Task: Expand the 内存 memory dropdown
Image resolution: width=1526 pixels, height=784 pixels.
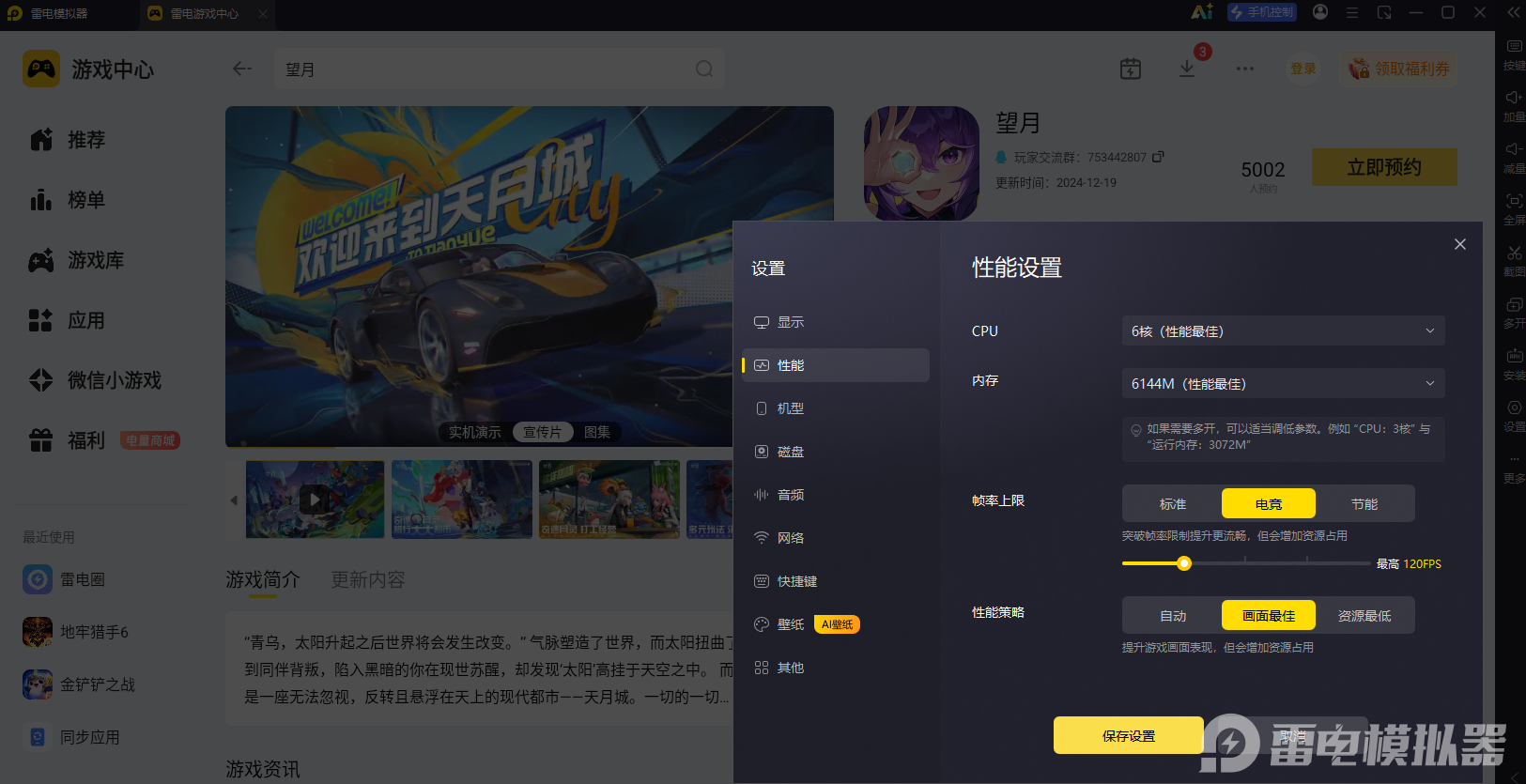Action: click(x=1283, y=383)
